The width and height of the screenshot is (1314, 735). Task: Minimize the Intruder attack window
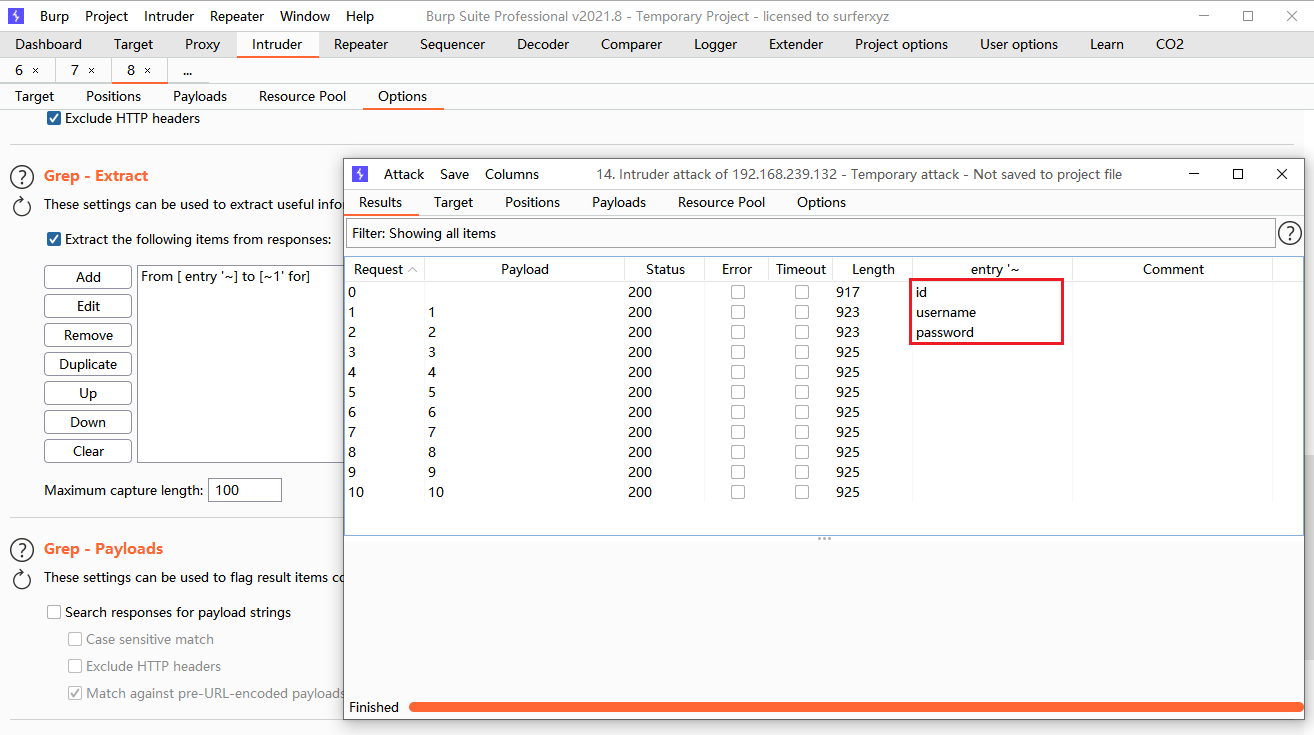[1194, 174]
